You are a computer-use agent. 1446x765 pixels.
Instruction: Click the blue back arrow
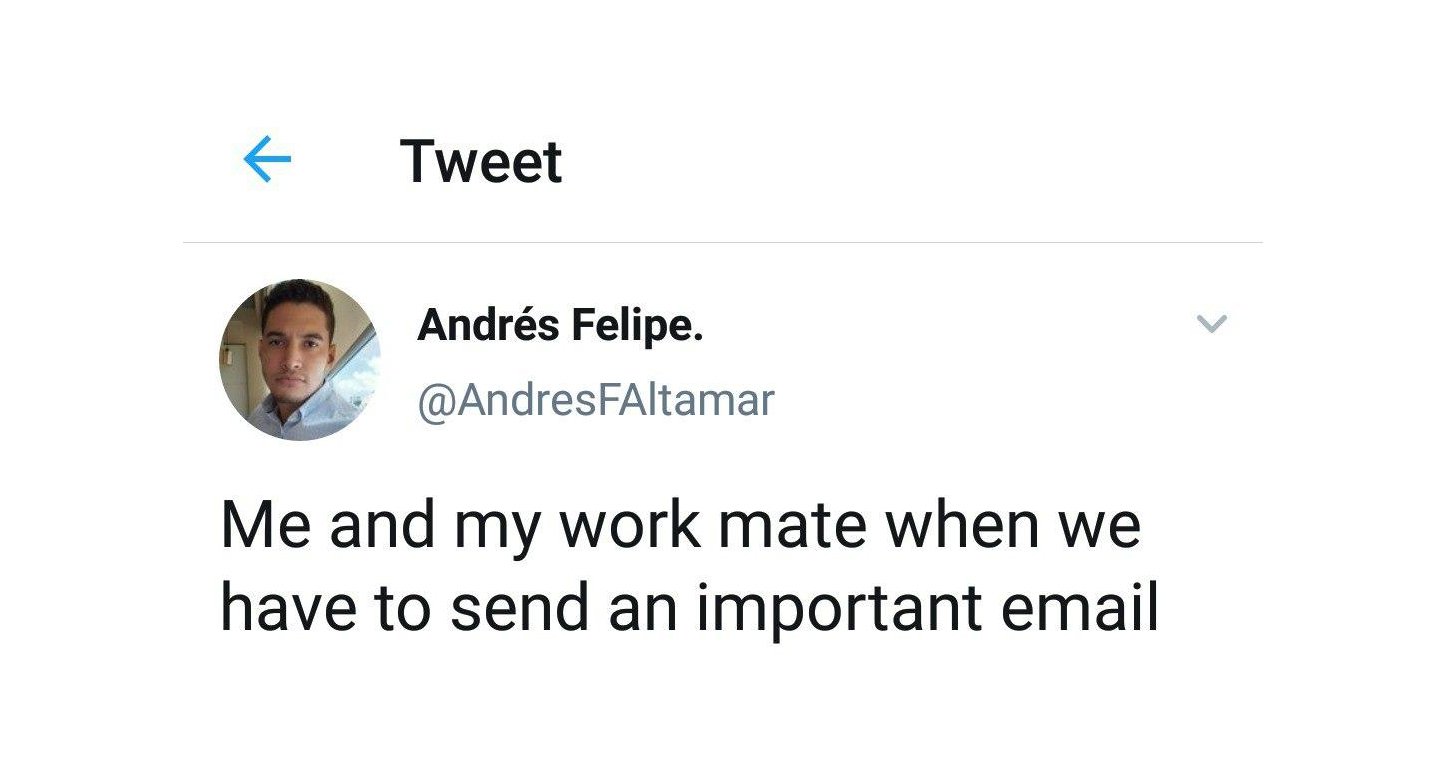click(x=267, y=160)
